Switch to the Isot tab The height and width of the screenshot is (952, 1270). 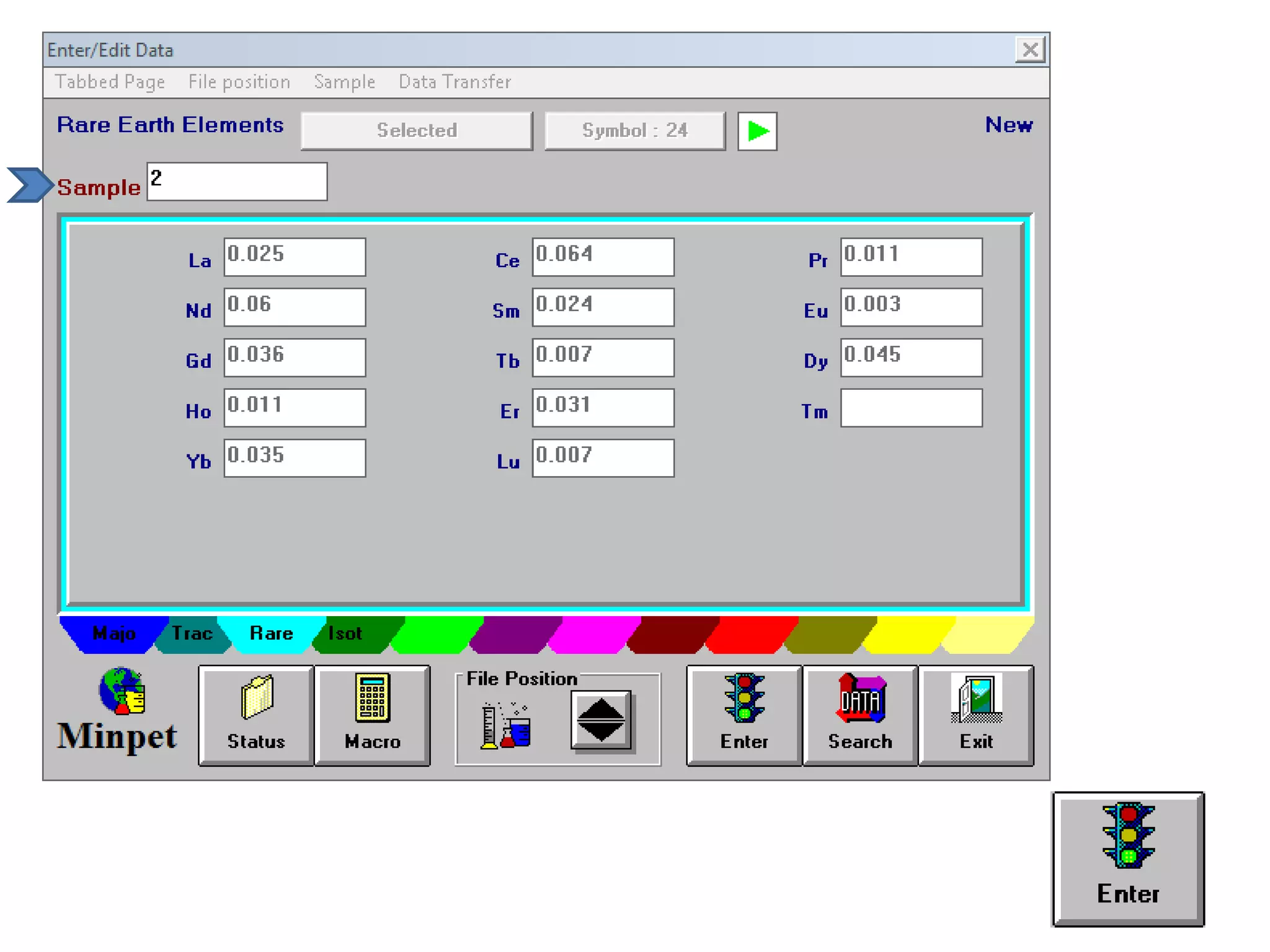(345, 633)
